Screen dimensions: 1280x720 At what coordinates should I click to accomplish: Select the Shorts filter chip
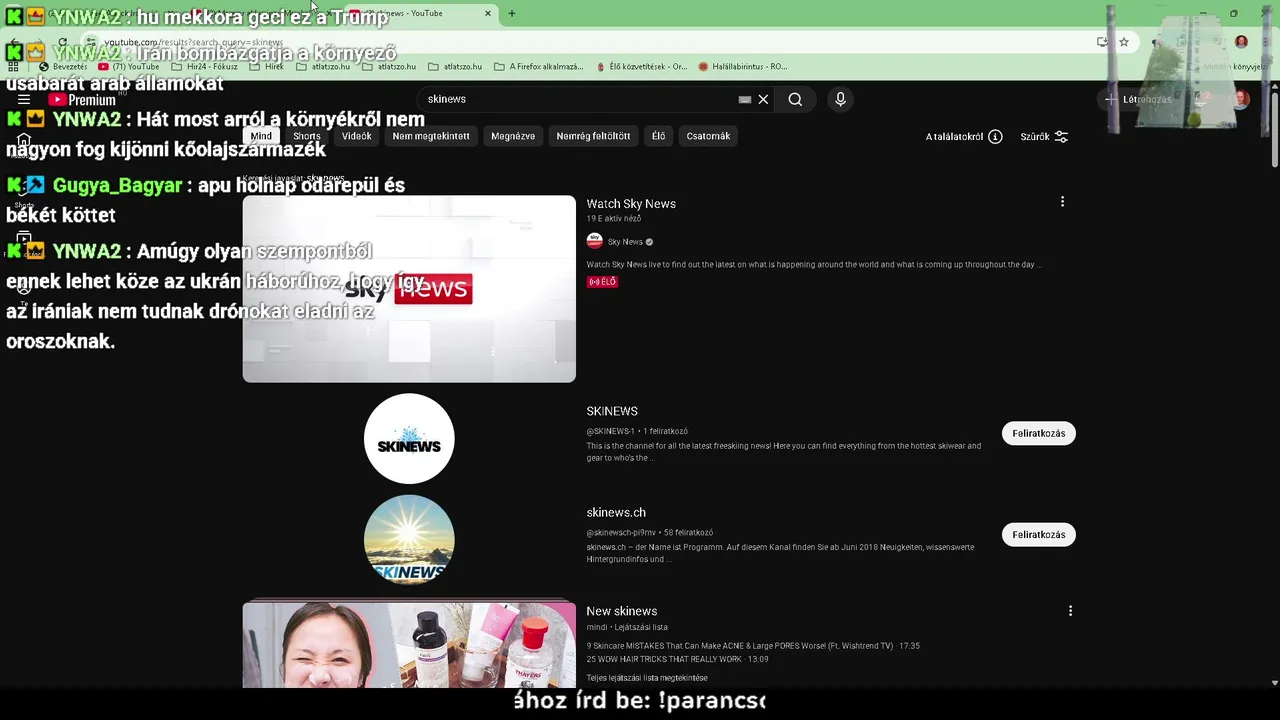307,136
